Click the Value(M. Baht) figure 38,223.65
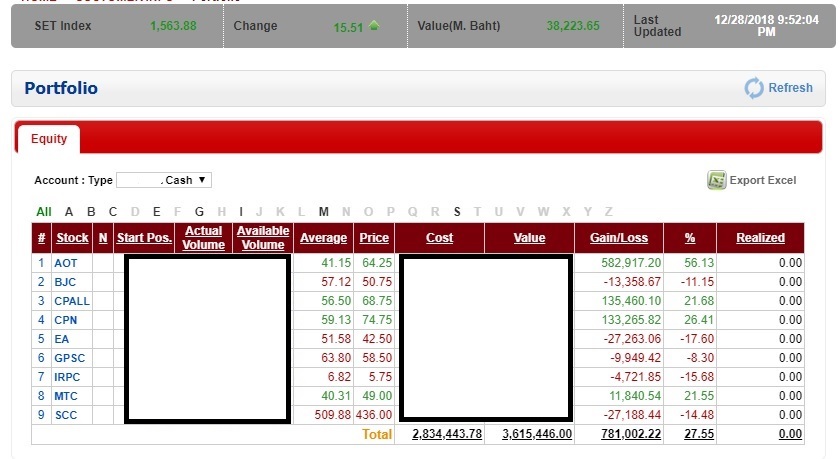The width and height of the screenshot is (840, 459). (573, 26)
